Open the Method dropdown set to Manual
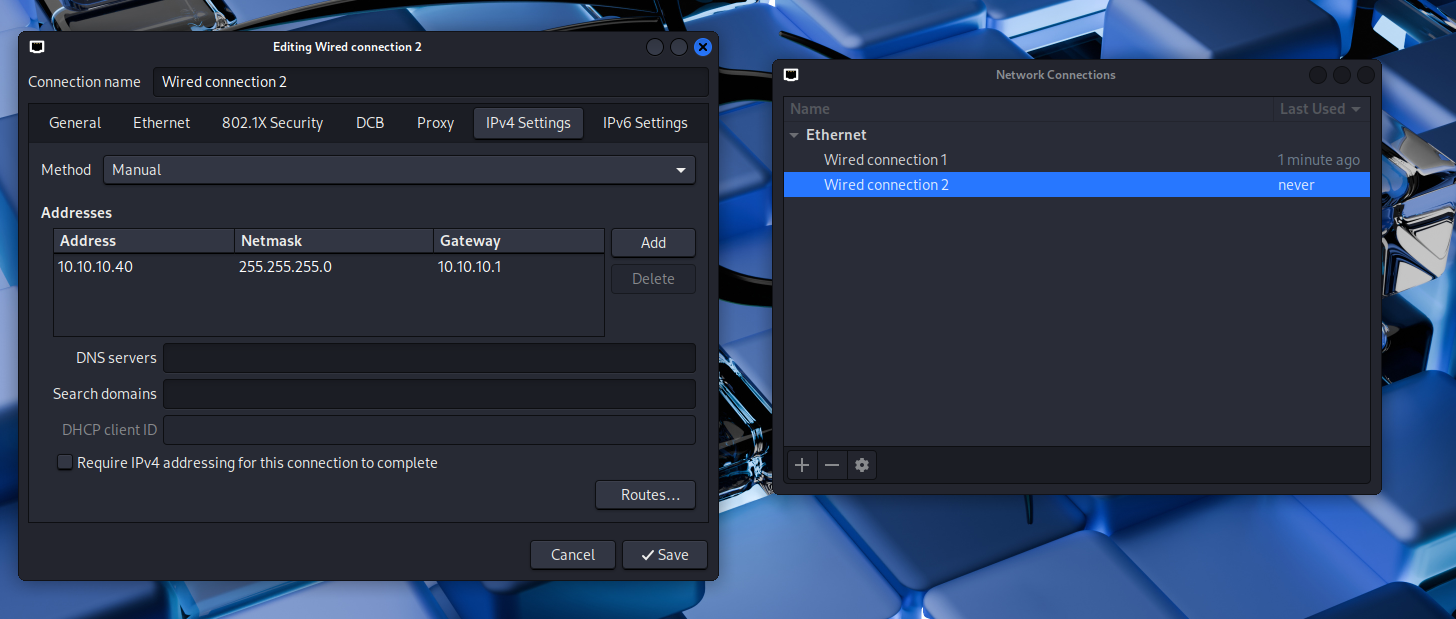Image resolution: width=1456 pixels, height=619 pixels. [x=399, y=170]
